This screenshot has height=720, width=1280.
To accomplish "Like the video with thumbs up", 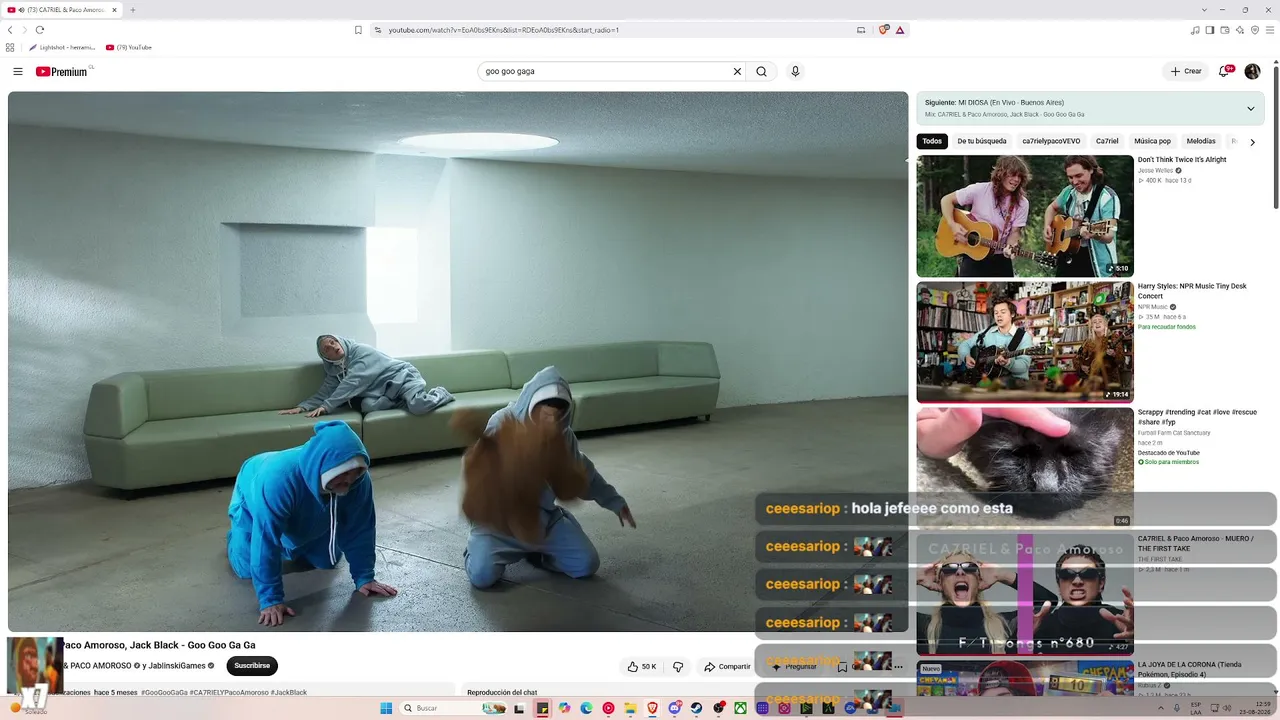I will tap(642, 666).
